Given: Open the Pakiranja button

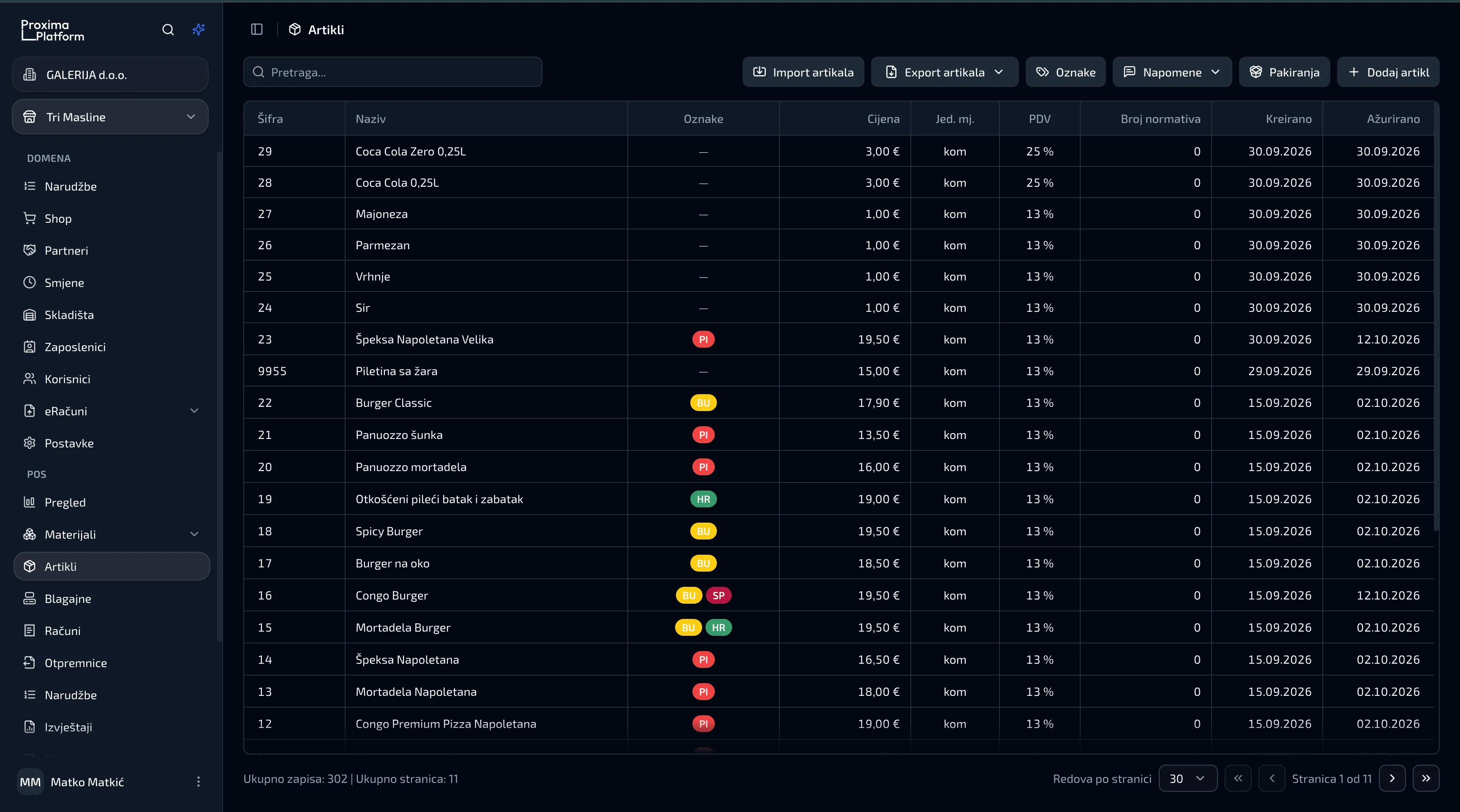Looking at the screenshot, I should coord(1284,72).
